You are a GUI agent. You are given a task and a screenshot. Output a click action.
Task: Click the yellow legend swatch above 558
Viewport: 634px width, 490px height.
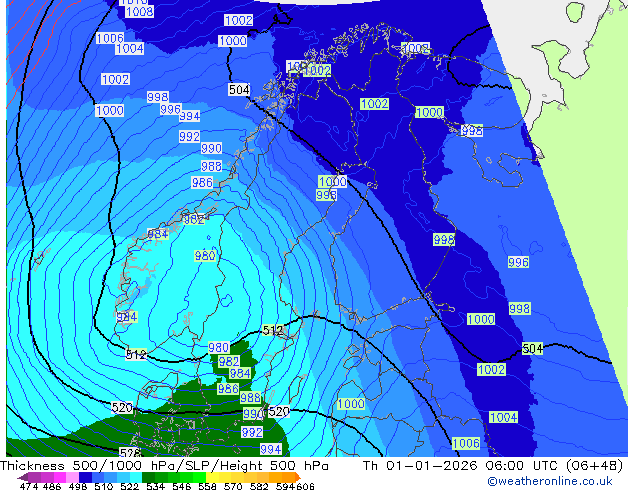point(212,477)
